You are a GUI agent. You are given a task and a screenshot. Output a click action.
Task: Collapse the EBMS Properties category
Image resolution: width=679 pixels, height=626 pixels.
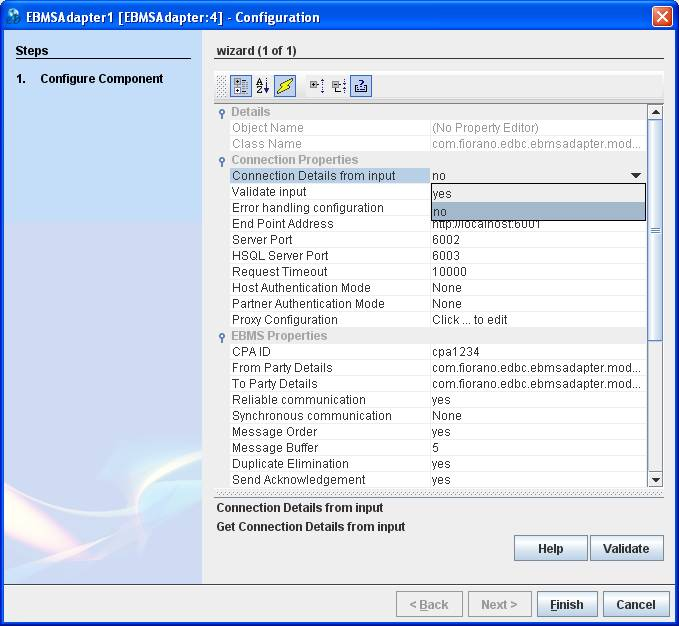click(x=222, y=338)
